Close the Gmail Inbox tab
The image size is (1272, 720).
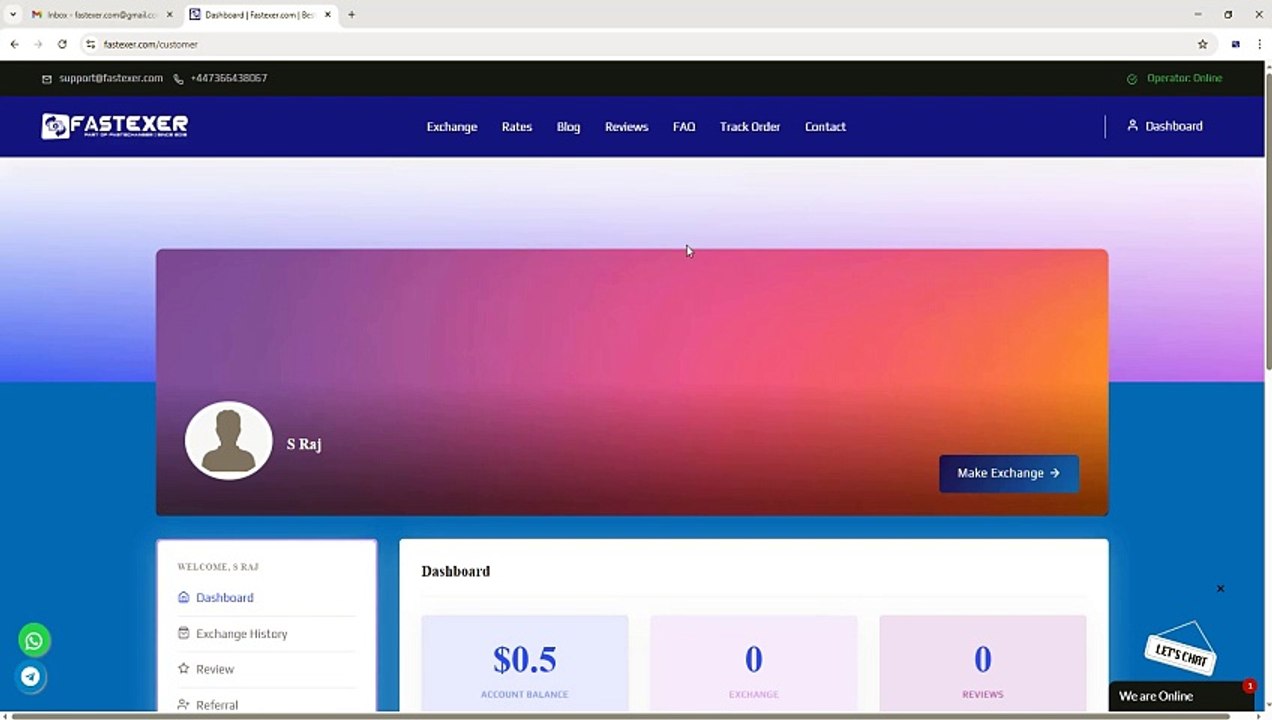tap(169, 15)
